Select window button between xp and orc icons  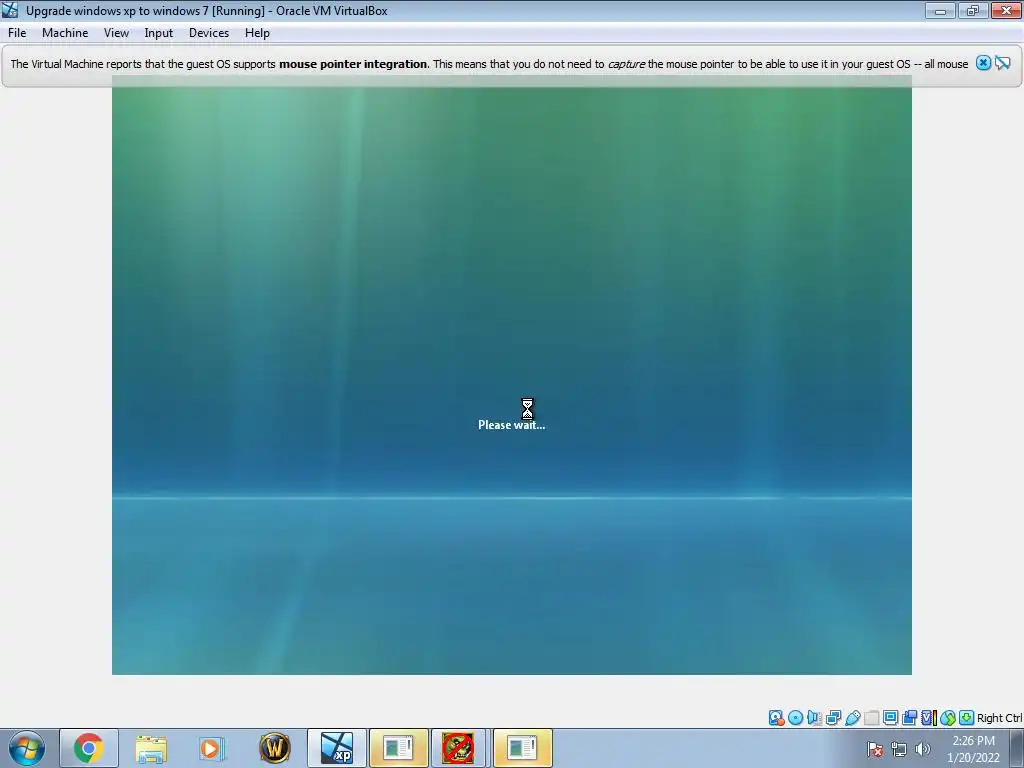pyautogui.click(x=398, y=748)
